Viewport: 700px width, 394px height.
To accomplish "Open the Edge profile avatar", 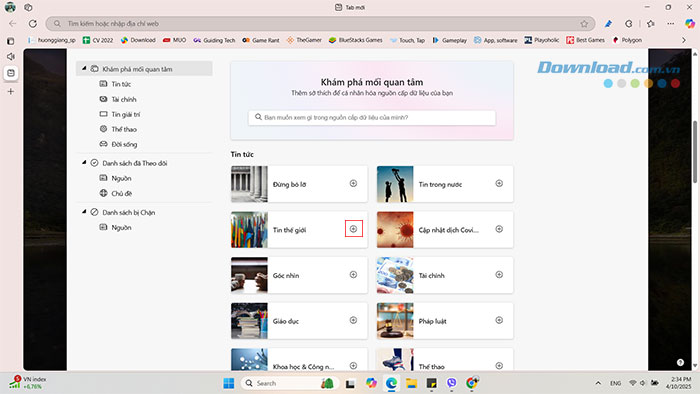I will coord(10,7).
